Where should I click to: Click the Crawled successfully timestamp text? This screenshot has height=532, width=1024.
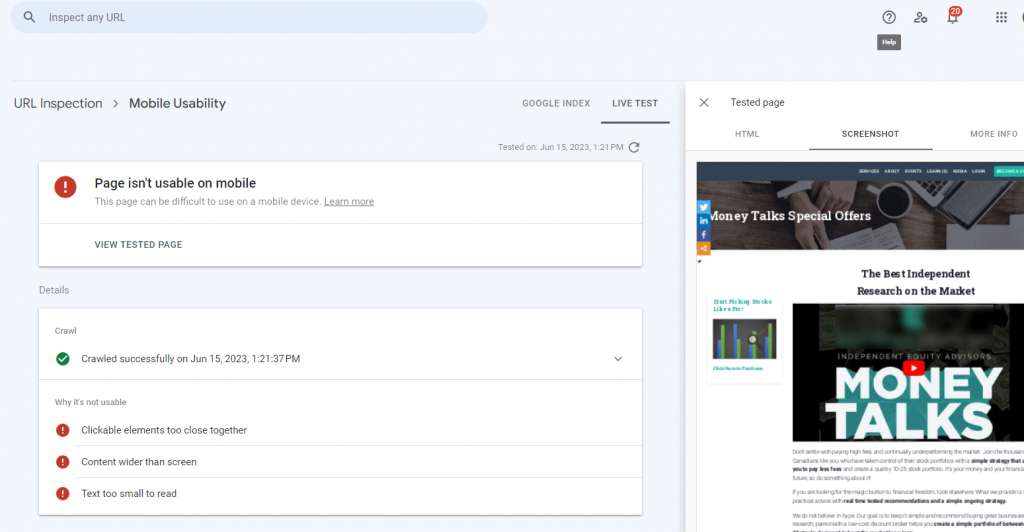[x=191, y=359]
